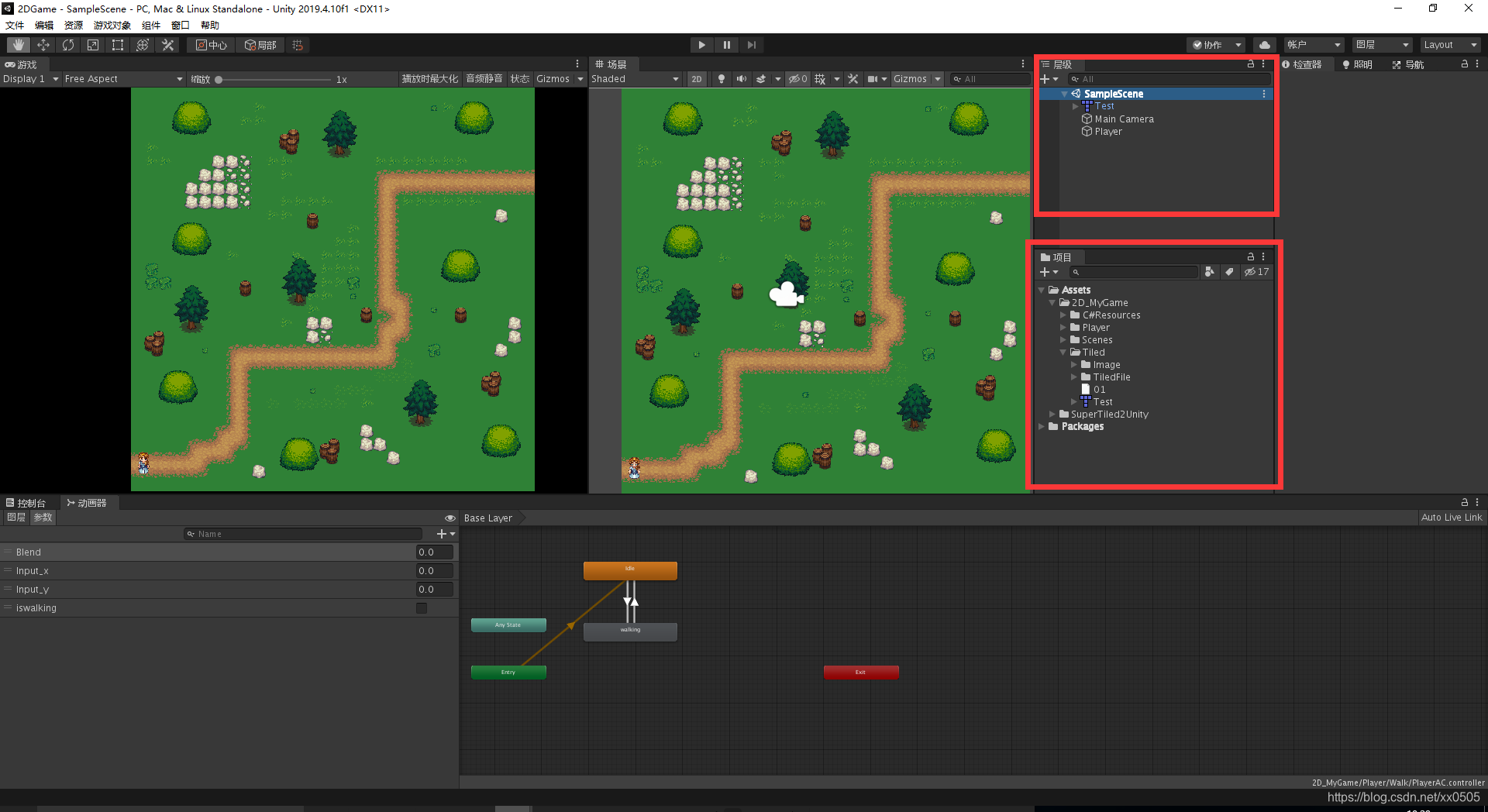Expand the C#Resources folder
The image size is (1488, 812).
coord(1063,315)
